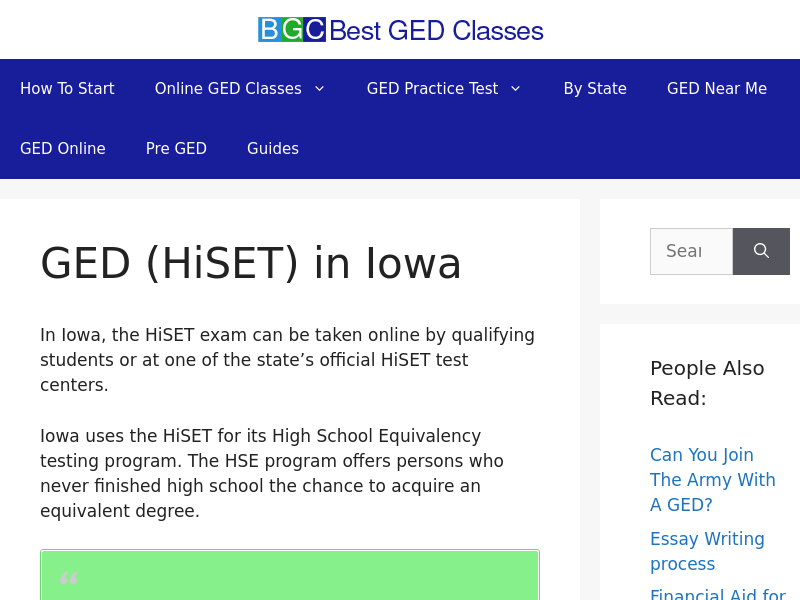This screenshot has width=800, height=600.
Task: Open the Online GED Classes menu item
Action: (x=228, y=89)
